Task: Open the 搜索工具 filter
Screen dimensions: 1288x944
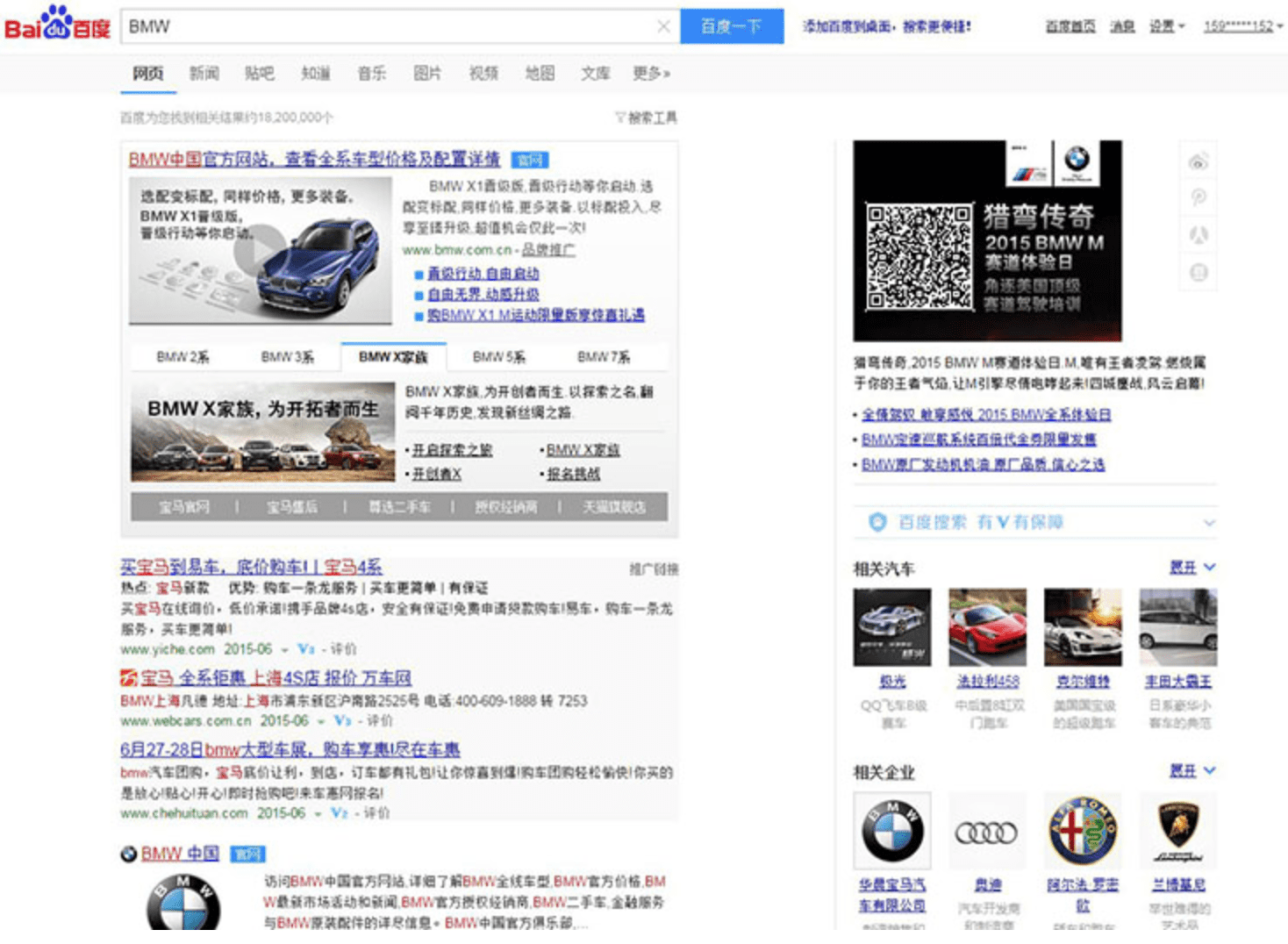Action: 646,118
